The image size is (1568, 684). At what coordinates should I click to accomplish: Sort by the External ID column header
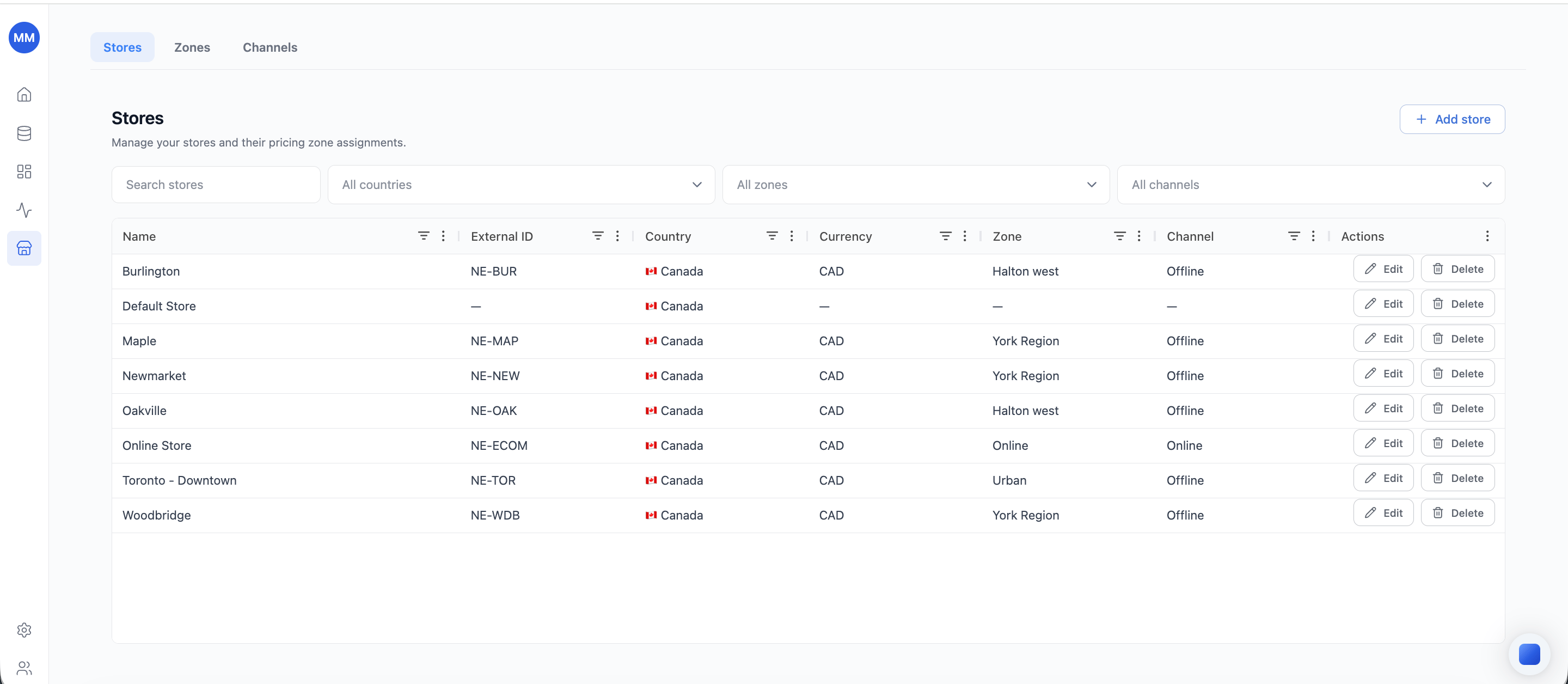[501, 236]
